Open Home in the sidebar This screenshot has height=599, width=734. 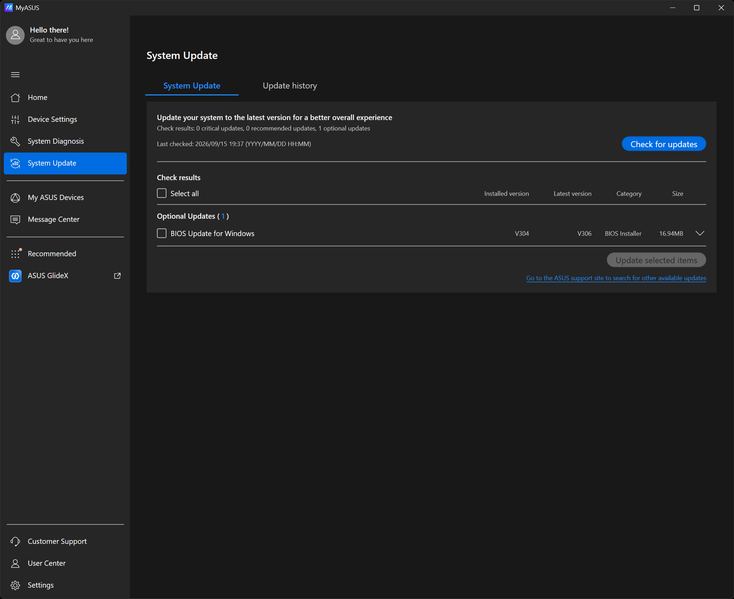pyautogui.click(x=65, y=97)
